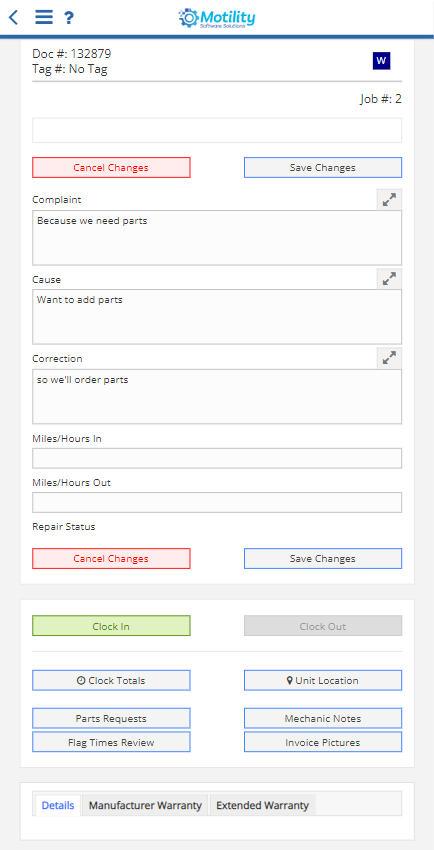Image resolution: width=434 pixels, height=850 pixels.
Task: Expand the Correction text box
Action: (x=389, y=358)
